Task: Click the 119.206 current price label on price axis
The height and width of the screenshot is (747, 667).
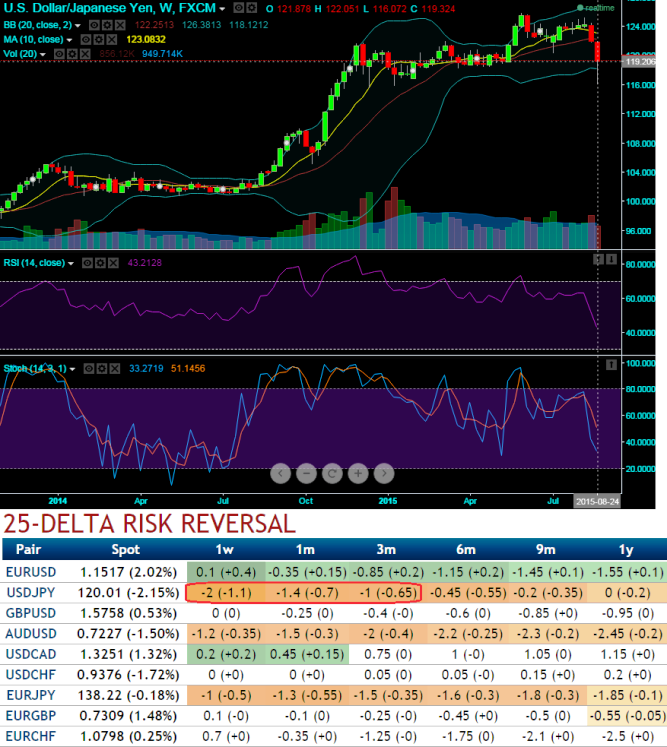Action: tap(639, 61)
